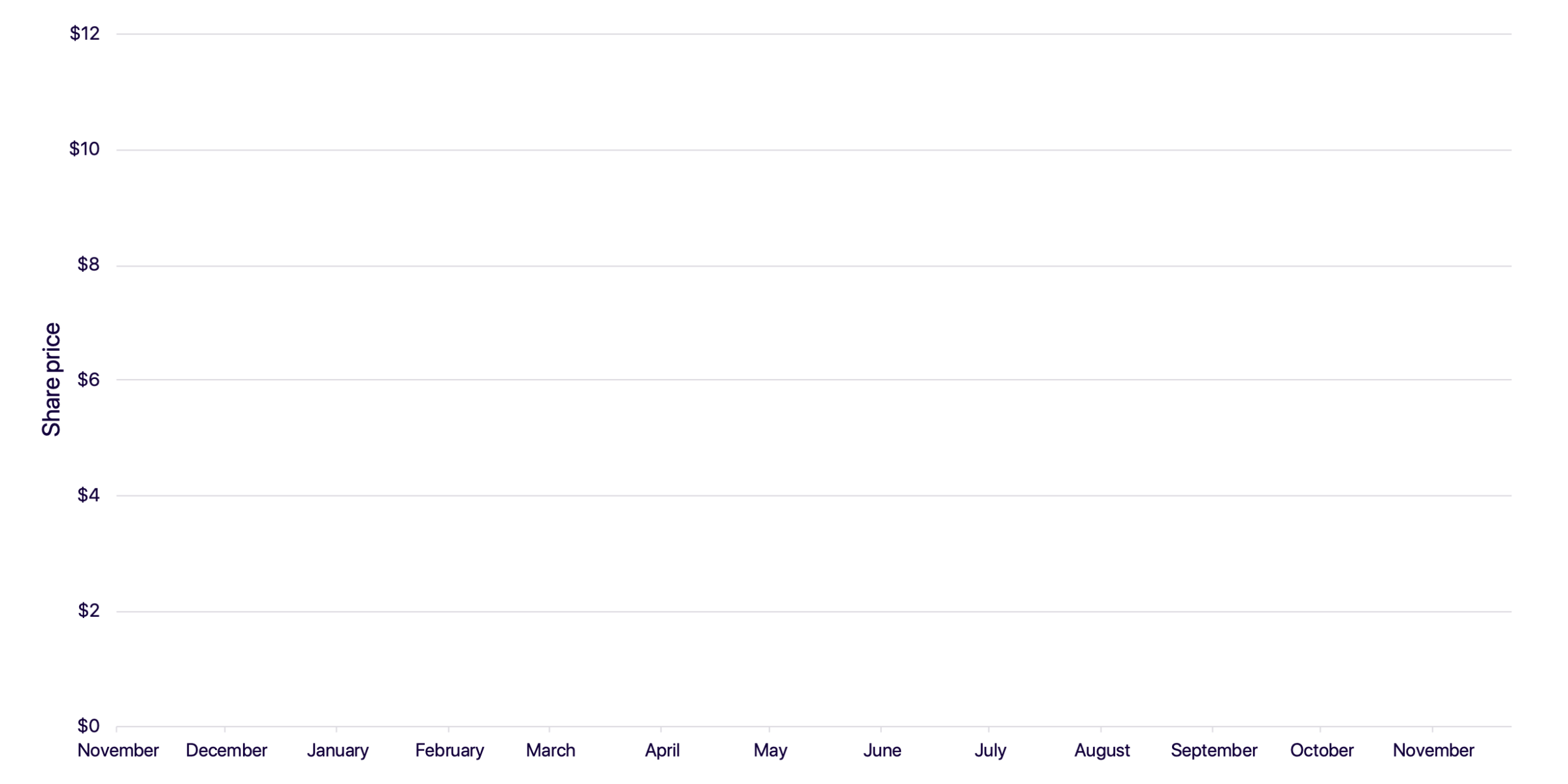Viewport: 1568px width, 784px height.
Task: Select the June month label
Action: 882,750
